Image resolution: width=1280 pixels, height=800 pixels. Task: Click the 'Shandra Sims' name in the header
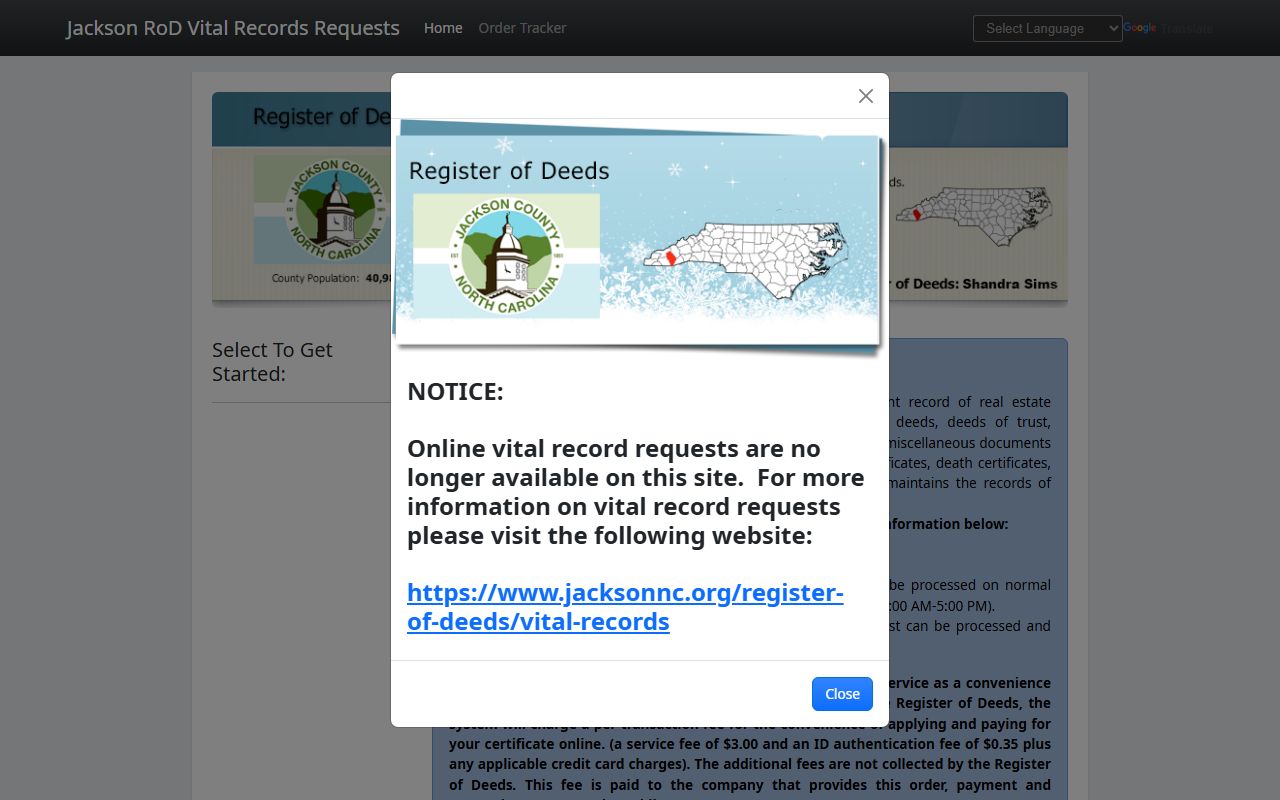1010,284
